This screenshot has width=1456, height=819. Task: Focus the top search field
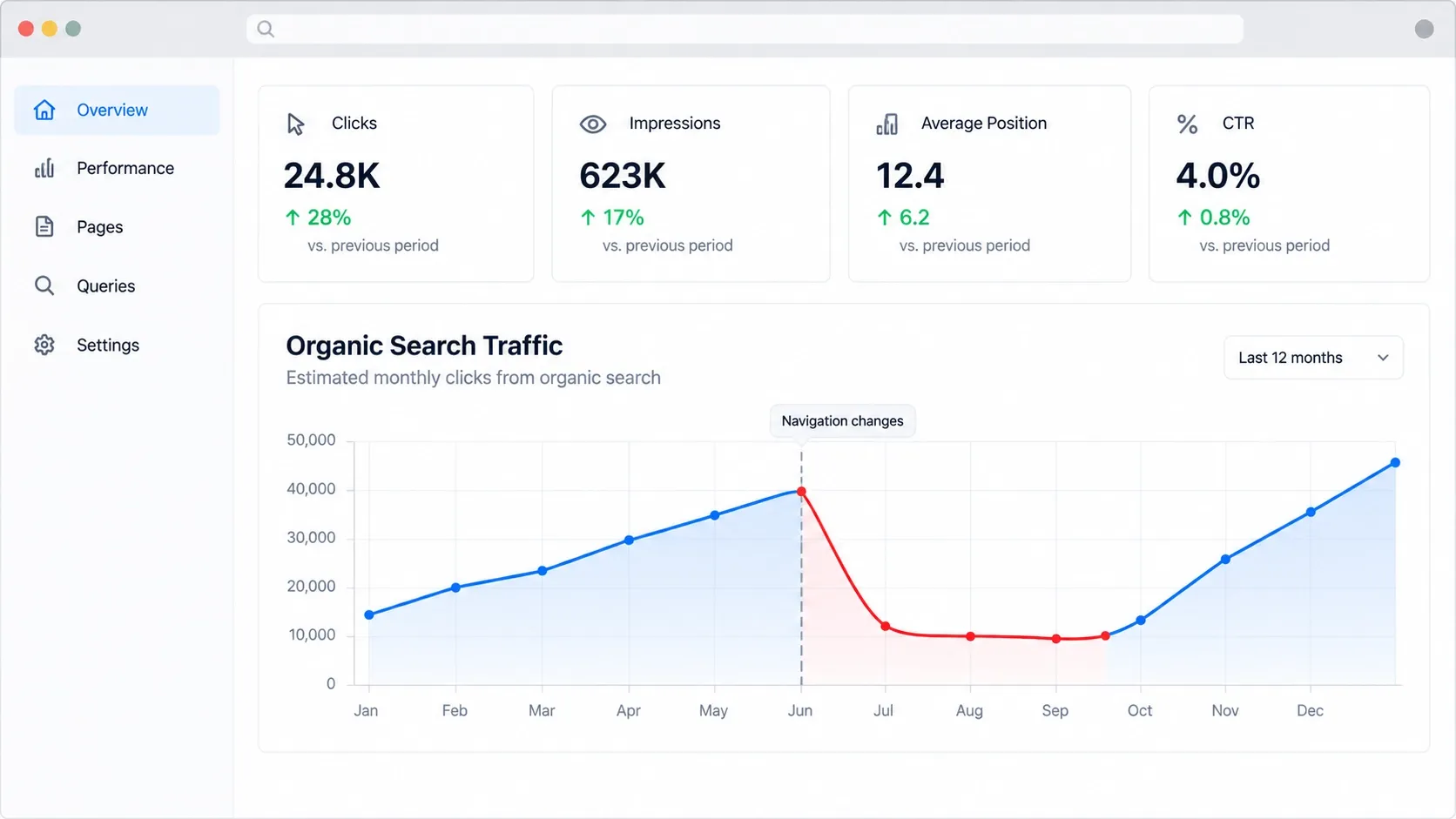tap(745, 29)
